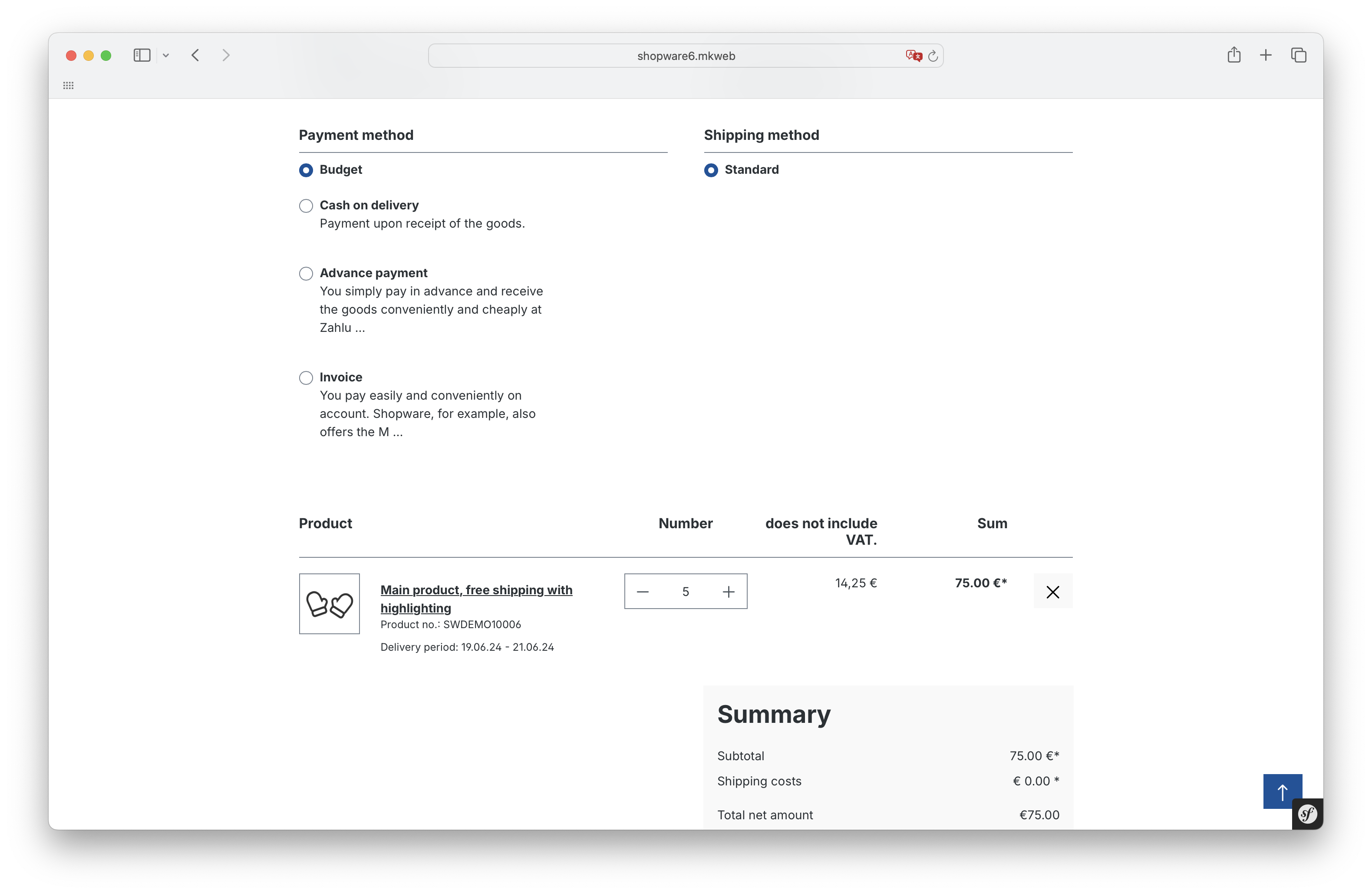1372x894 pixels.
Task: Show the tab overview icon
Action: (1298, 55)
